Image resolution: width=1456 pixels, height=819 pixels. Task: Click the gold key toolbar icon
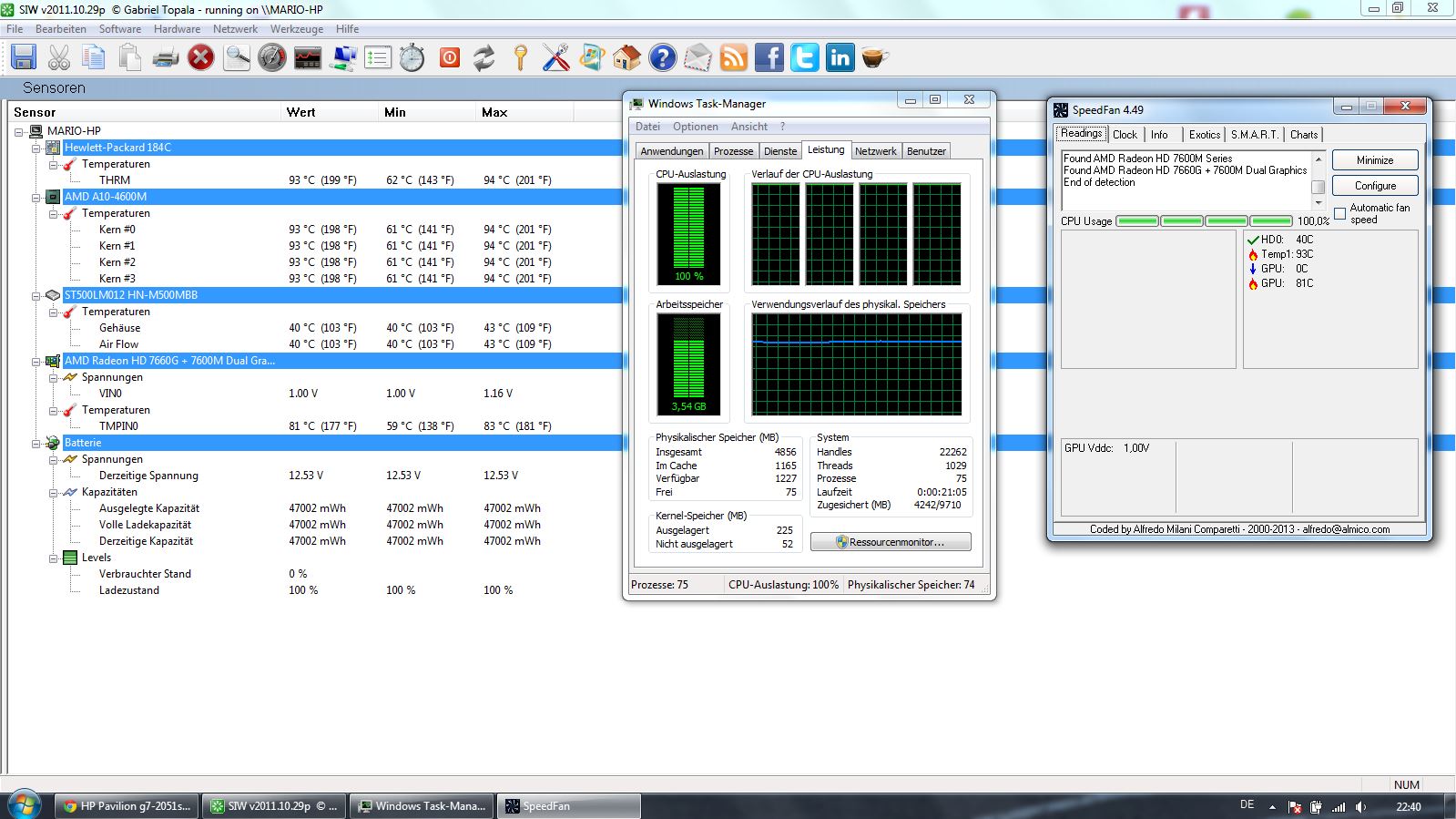tap(520, 57)
